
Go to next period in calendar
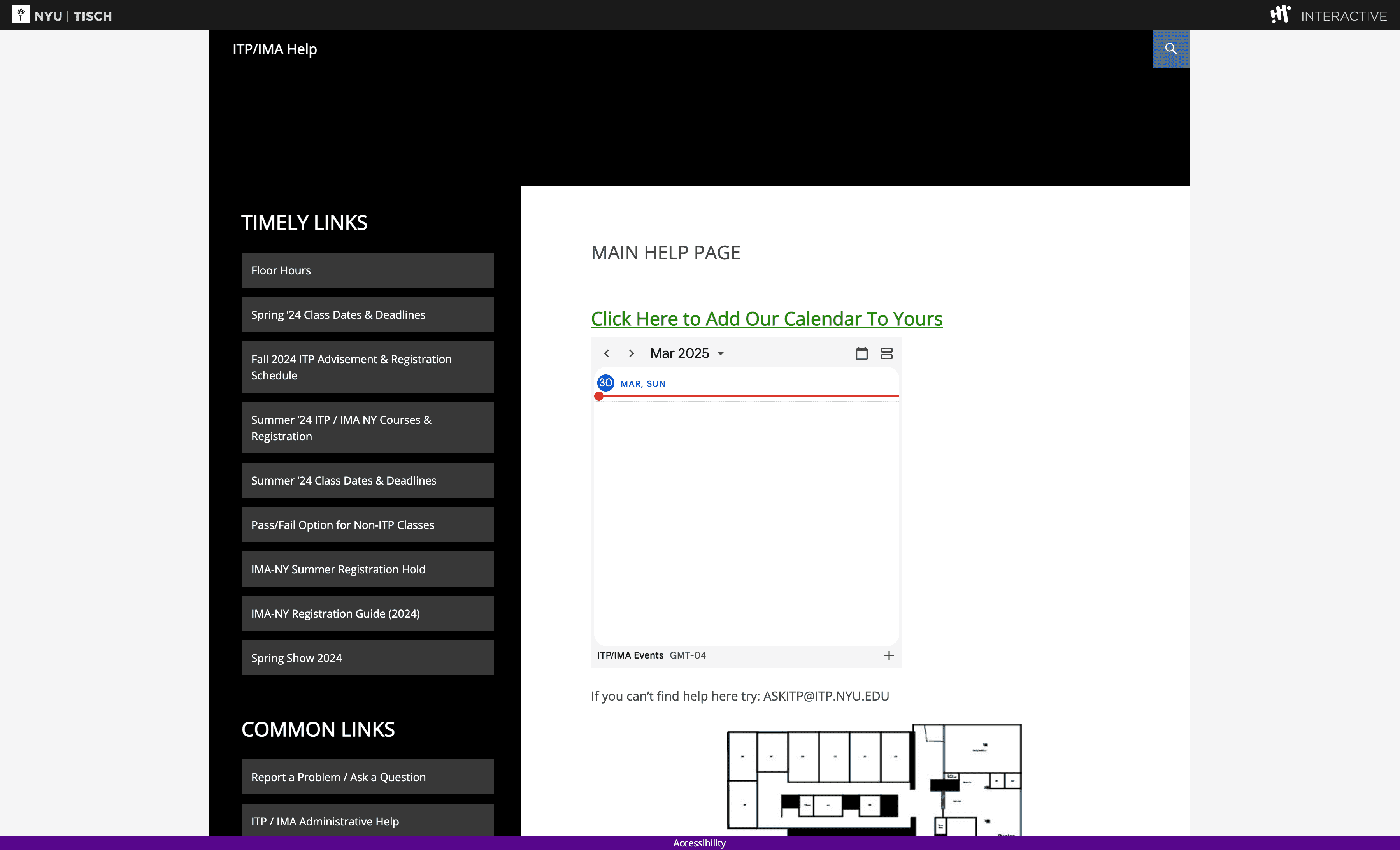tap(631, 353)
